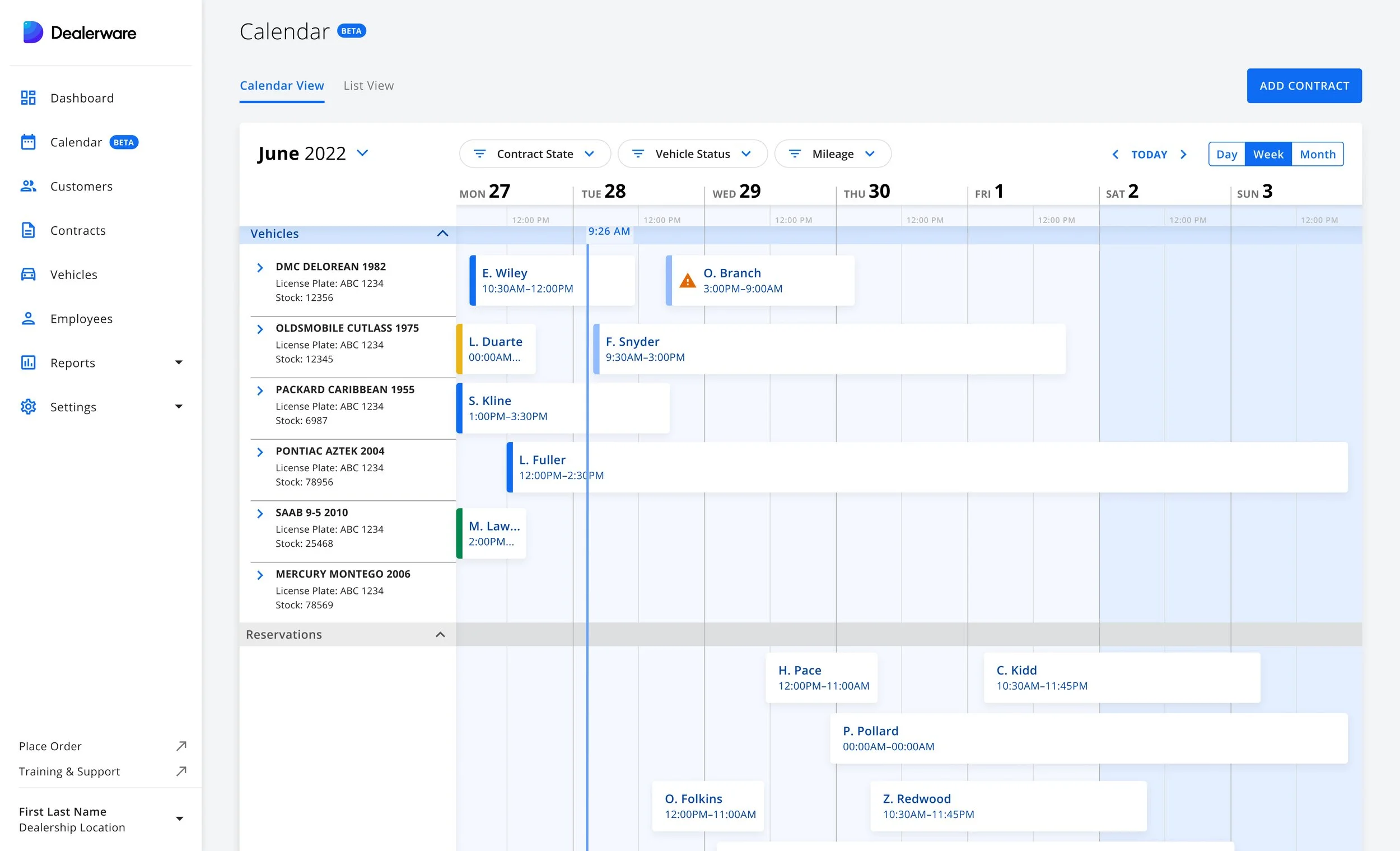Click the Contracts document icon
The width and height of the screenshot is (1400, 851).
[x=29, y=230]
